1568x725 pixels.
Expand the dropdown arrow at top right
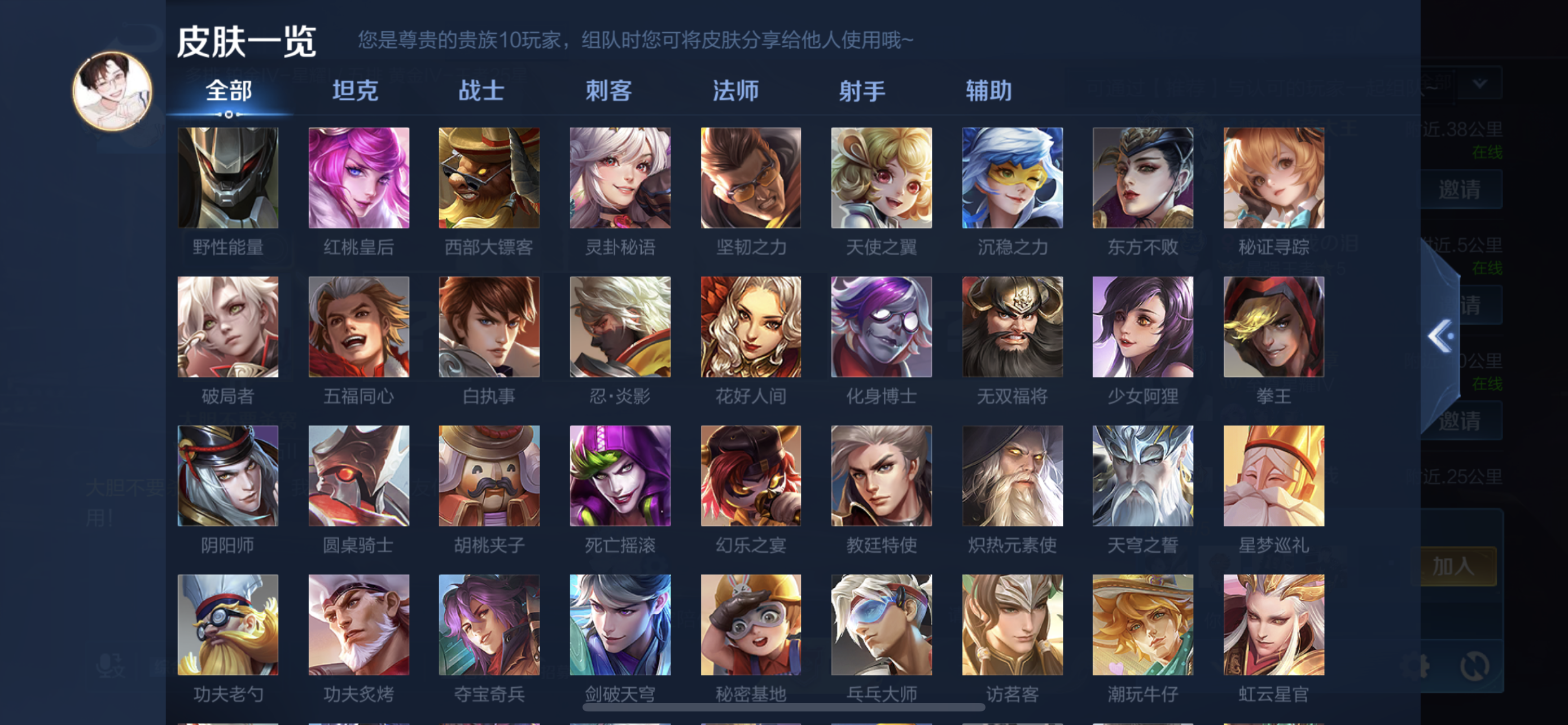[x=1480, y=84]
